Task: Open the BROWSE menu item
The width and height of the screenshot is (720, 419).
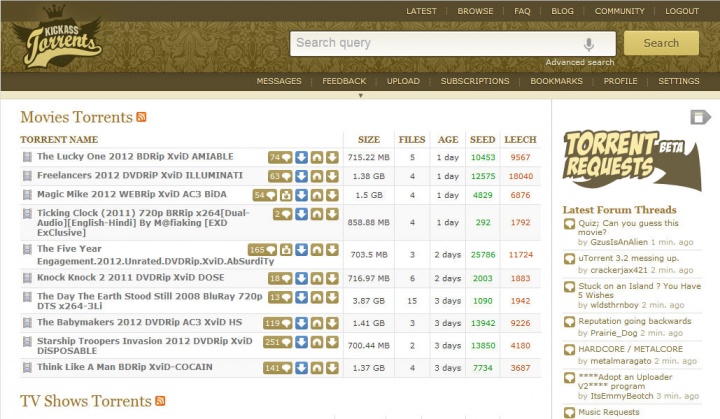Action: [x=475, y=11]
